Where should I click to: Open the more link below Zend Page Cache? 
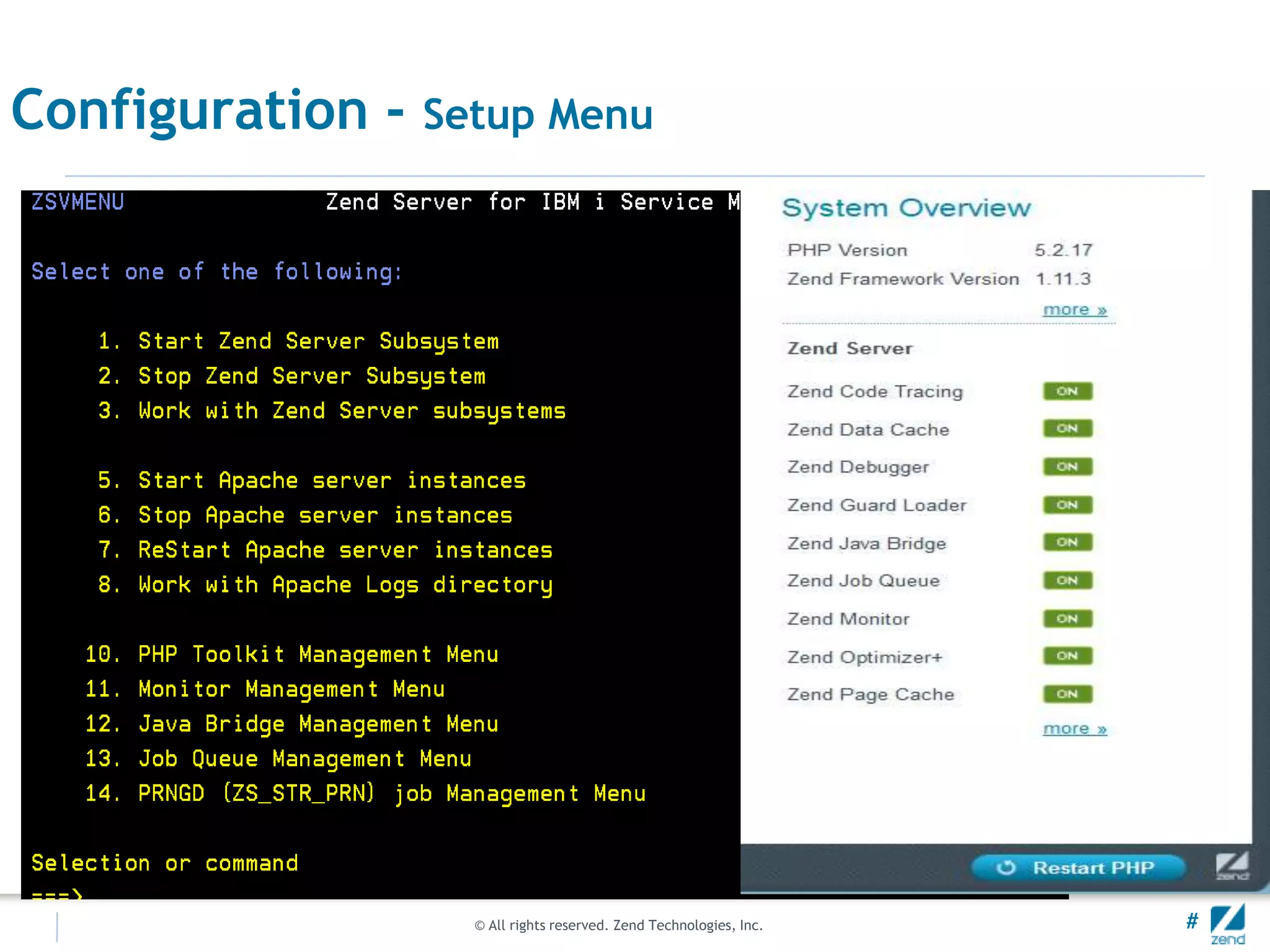tap(1075, 728)
